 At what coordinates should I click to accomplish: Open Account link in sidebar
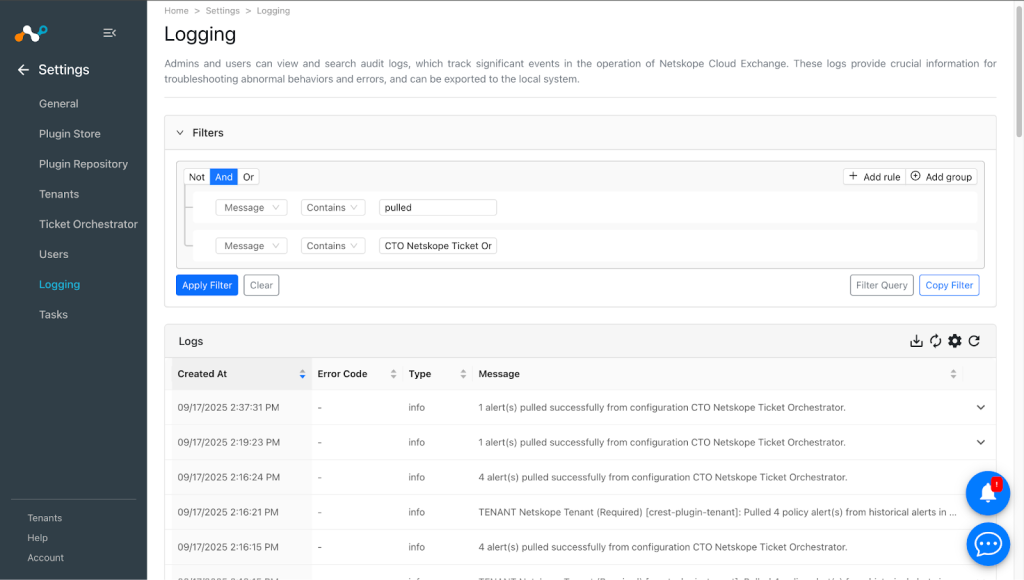45,558
